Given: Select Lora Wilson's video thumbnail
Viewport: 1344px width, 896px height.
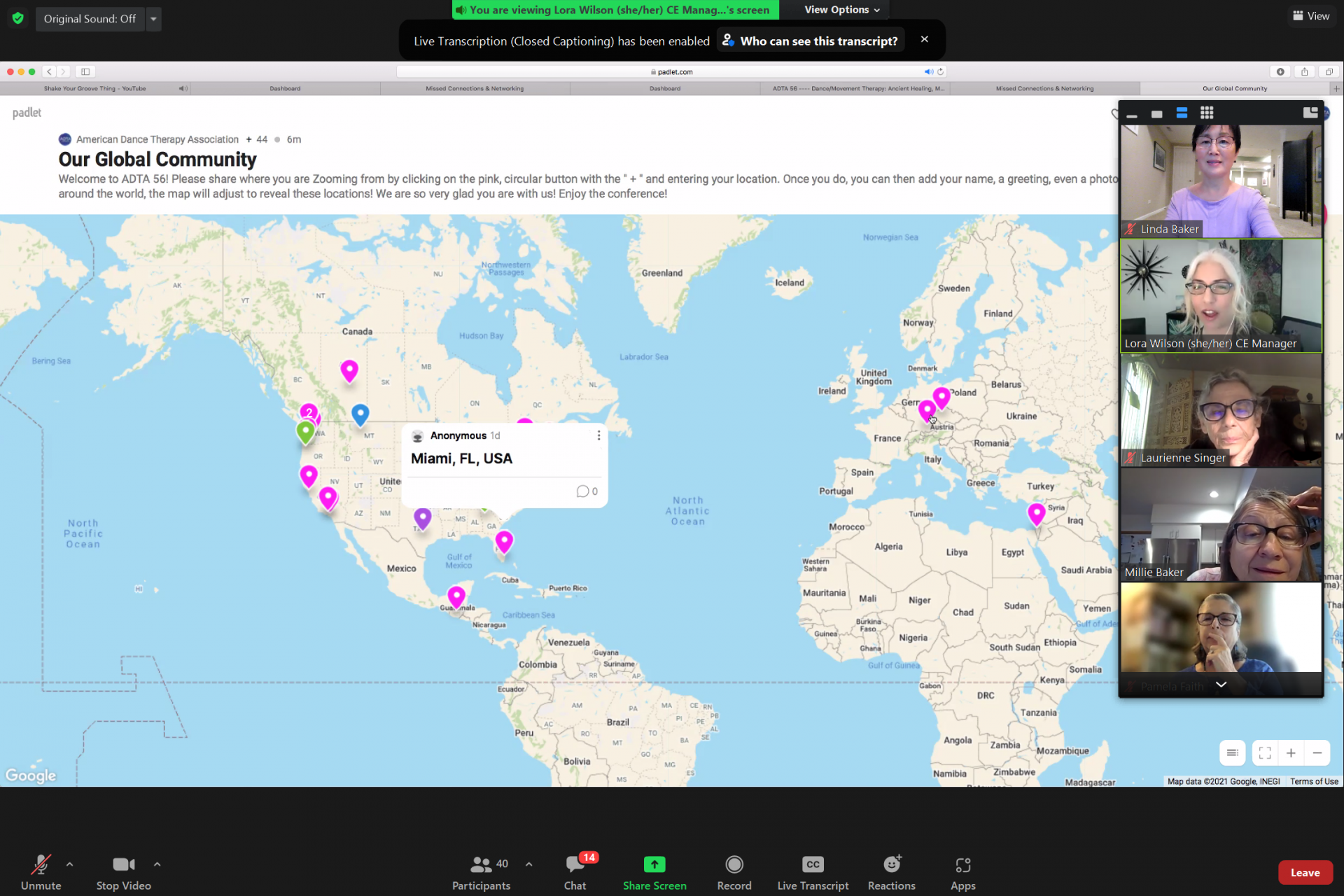Looking at the screenshot, I should point(1221,295).
